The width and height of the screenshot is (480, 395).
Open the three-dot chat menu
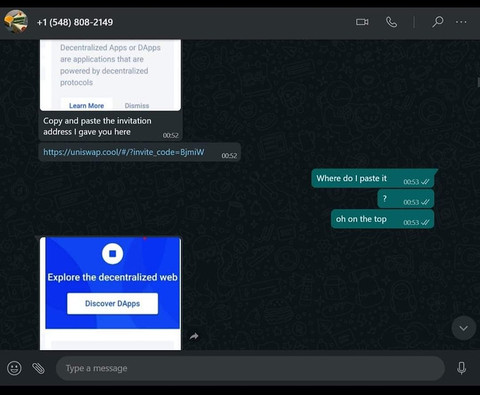point(461,22)
